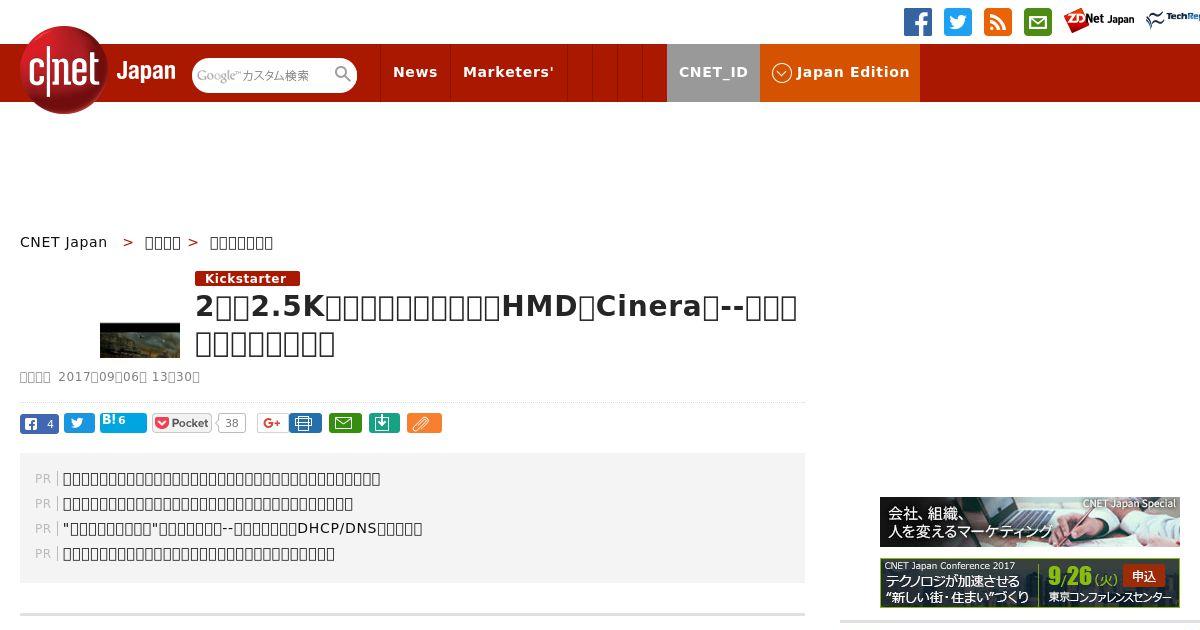Open the second PR link in the list
This screenshot has height=630, width=1200.
point(208,503)
